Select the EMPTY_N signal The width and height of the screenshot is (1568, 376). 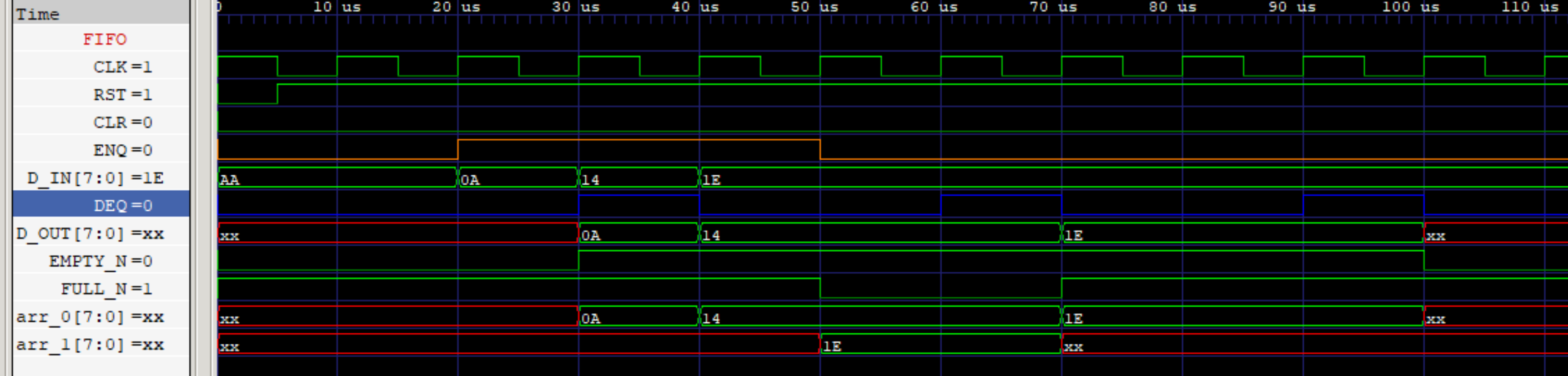[x=100, y=261]
